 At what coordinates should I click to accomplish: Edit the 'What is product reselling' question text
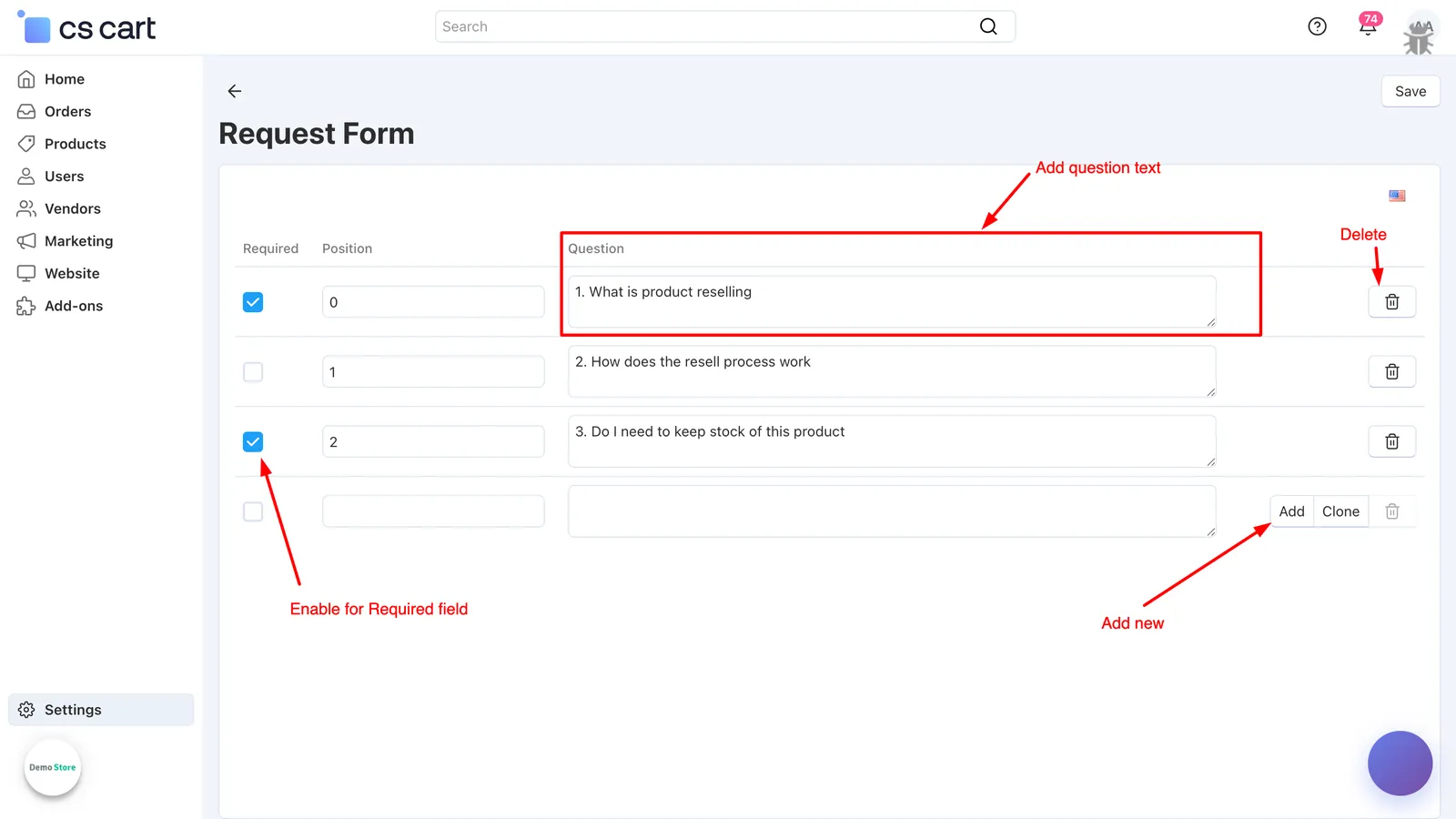(892, 302)
